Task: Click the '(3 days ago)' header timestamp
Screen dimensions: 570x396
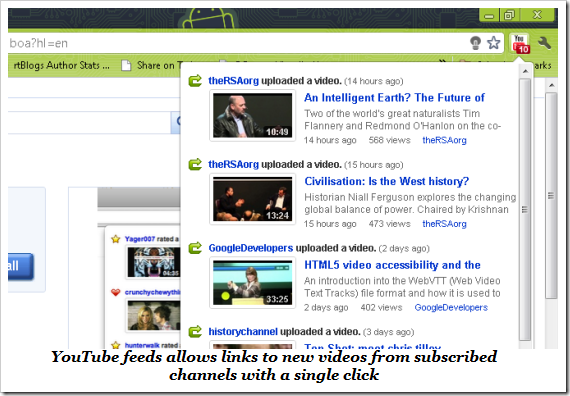Action: pos(388,332)
